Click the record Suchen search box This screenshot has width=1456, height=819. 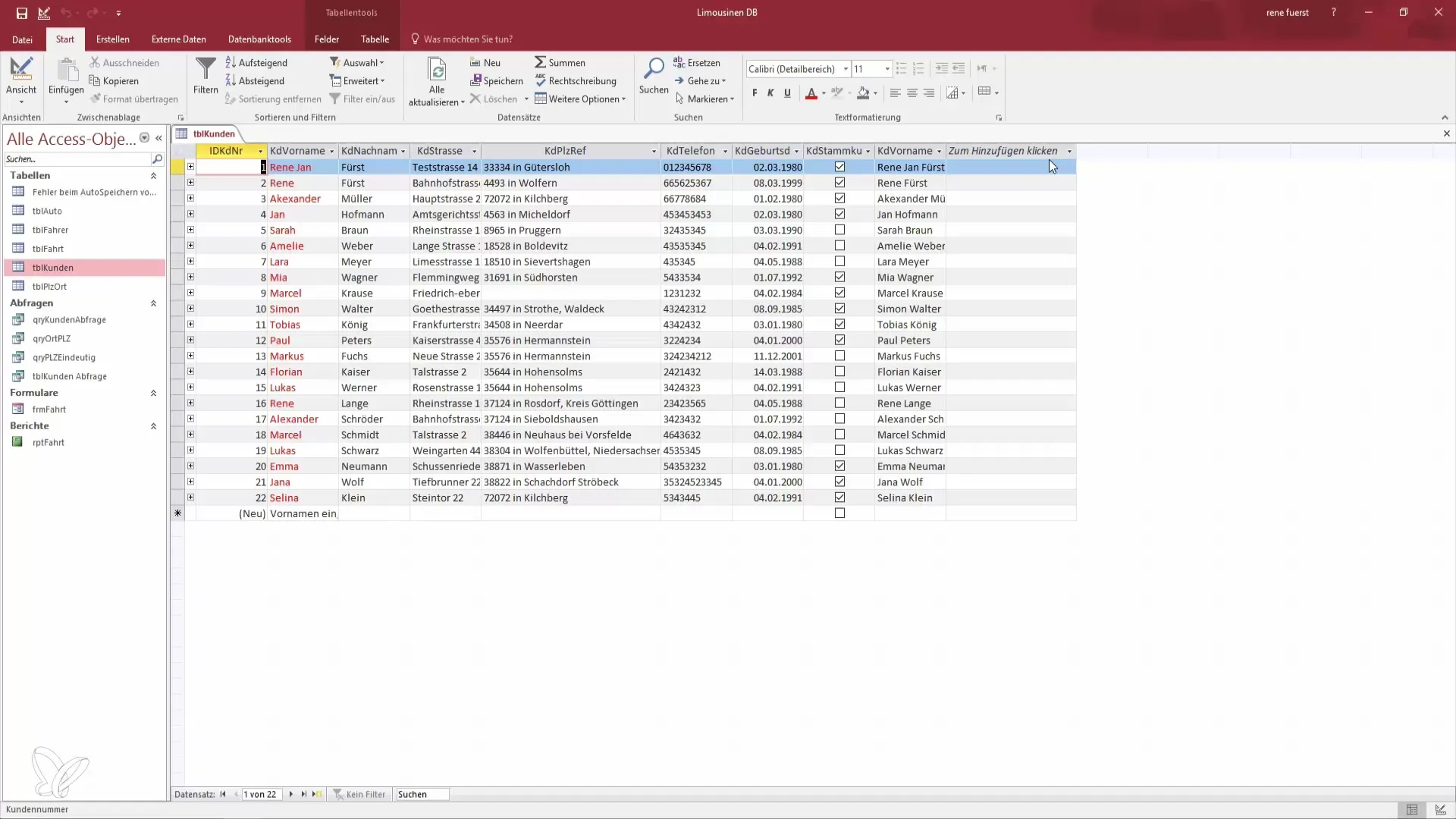click(422, 795)
